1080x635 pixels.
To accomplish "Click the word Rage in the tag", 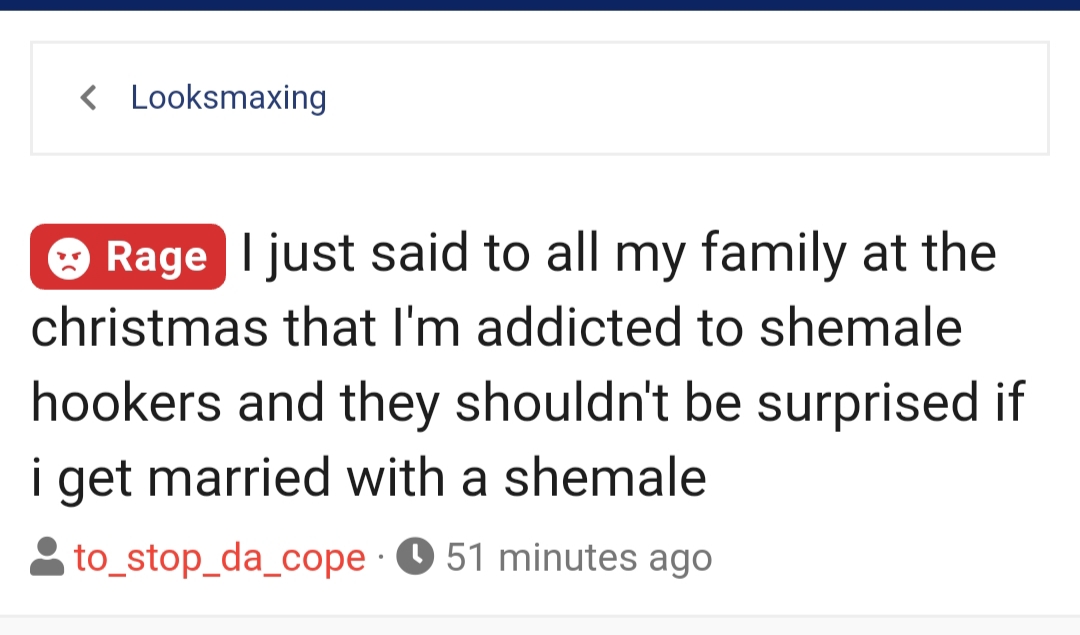I will tap(156, 259).
